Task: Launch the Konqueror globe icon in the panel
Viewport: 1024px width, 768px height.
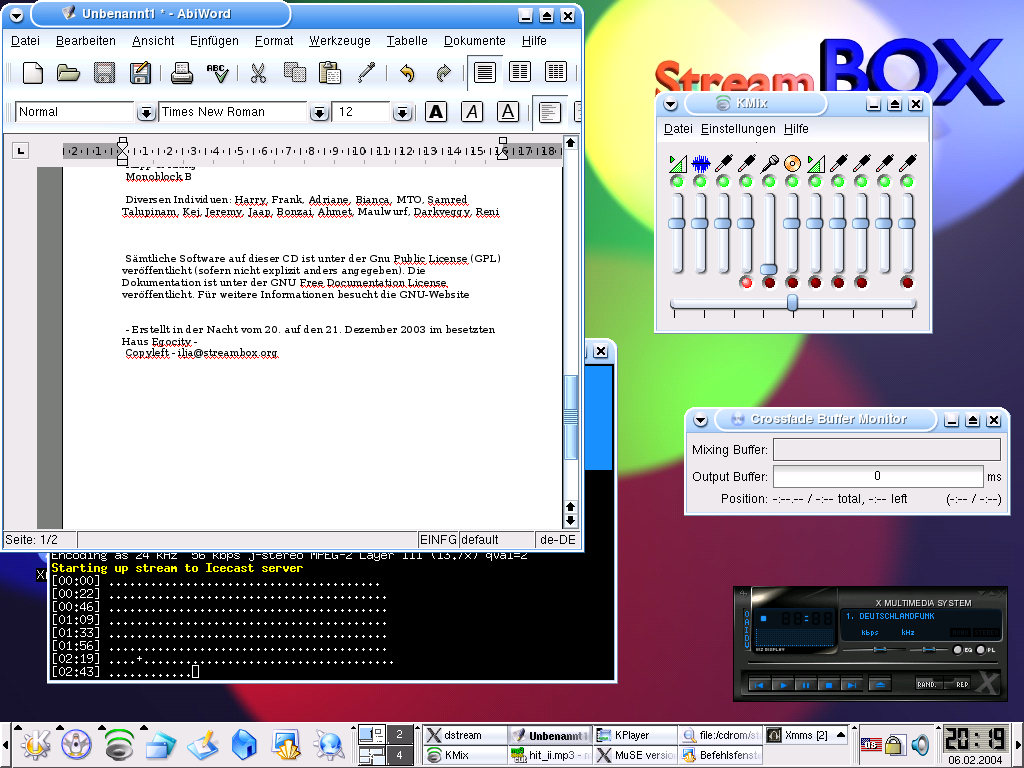Action: (x=328, y=744)
